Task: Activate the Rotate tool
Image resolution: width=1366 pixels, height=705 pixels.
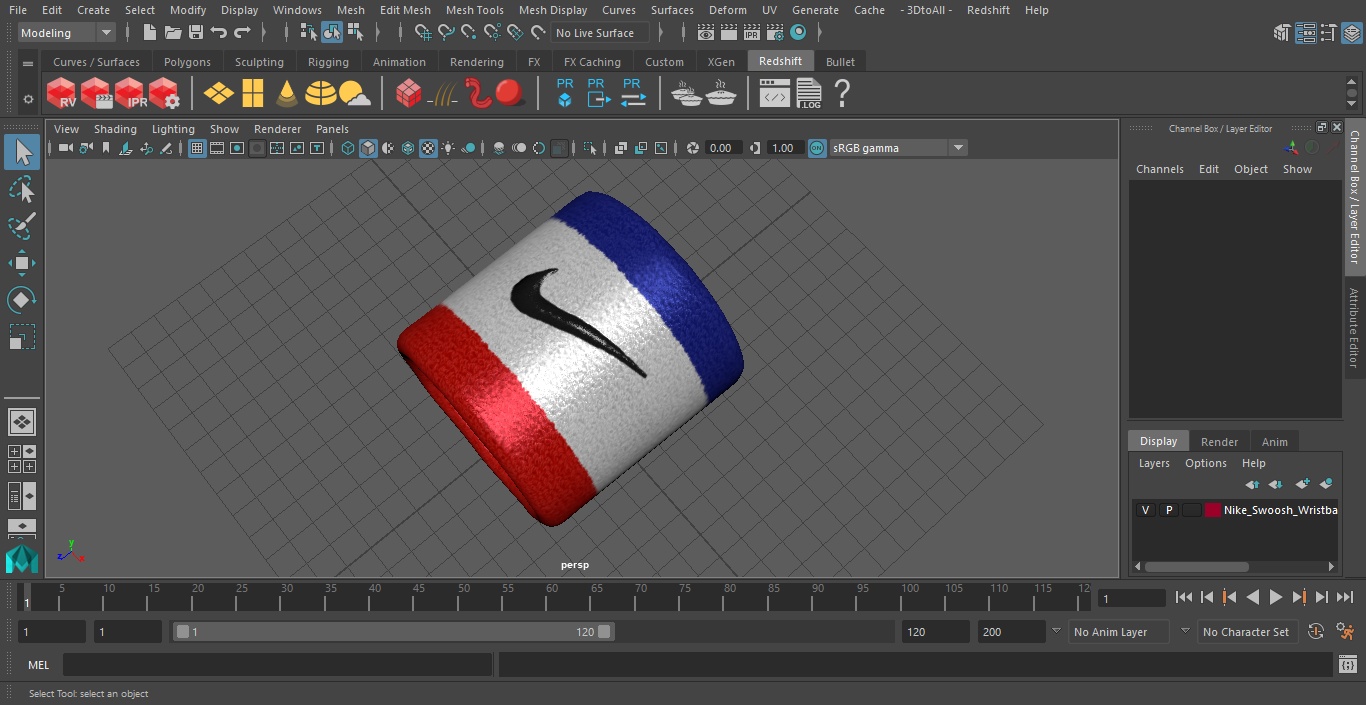Action: [22, 300]
